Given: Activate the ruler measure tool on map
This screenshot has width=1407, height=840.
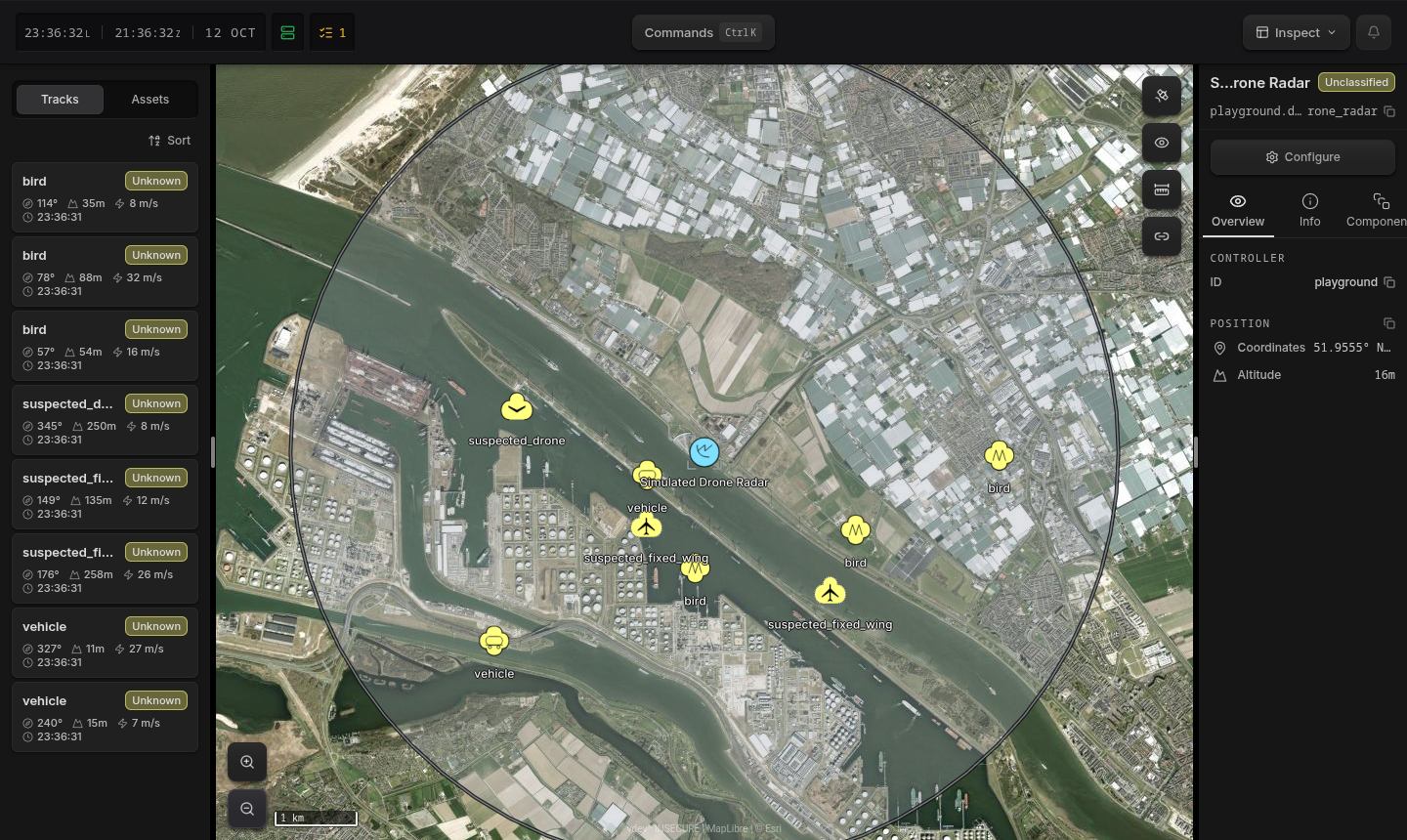Looking at the screenshot, I should [x=1162, y=189].
